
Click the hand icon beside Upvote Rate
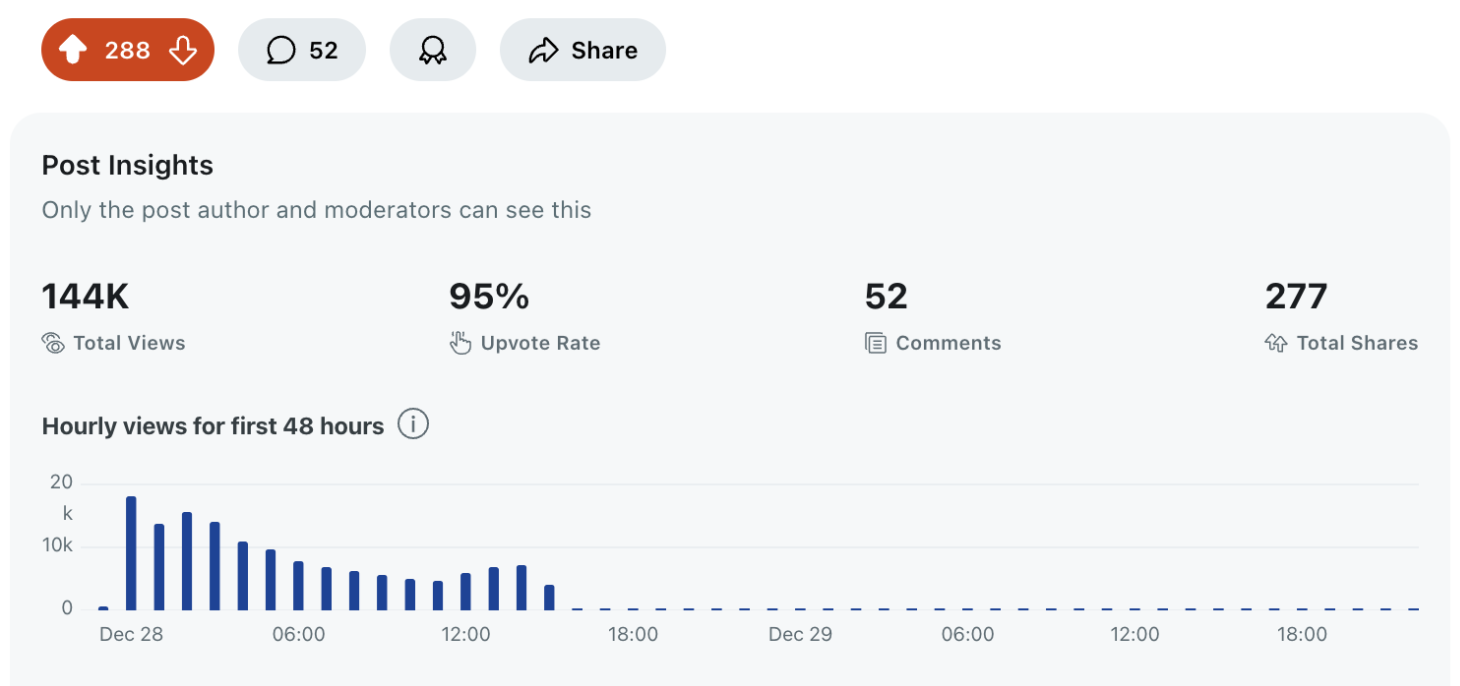click(460, 343)
